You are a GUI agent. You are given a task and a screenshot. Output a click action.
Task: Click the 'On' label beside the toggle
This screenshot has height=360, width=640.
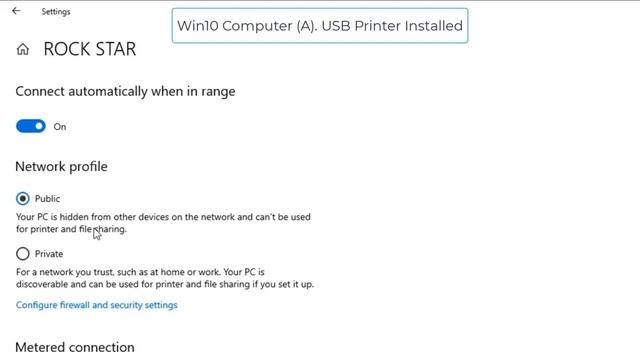(60, 127)
